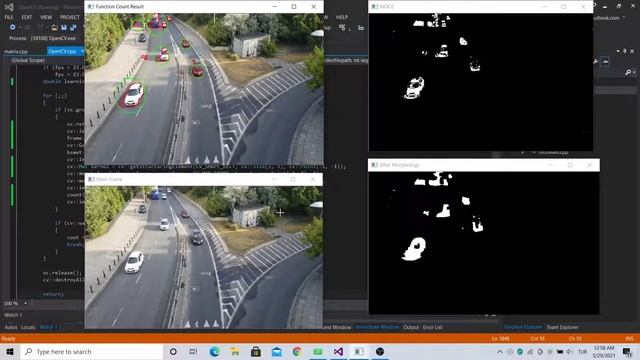Click the Ready status bar text
The width and height of the screenshot is (640, 360).
(x=9, y=338)
